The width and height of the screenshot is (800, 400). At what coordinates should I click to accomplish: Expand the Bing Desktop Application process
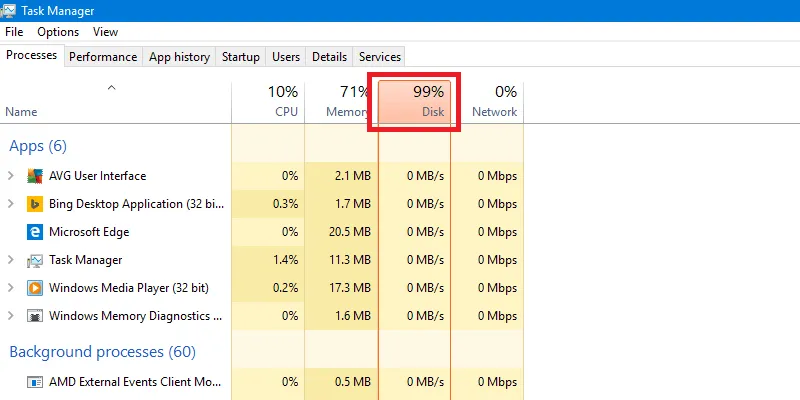11,204
